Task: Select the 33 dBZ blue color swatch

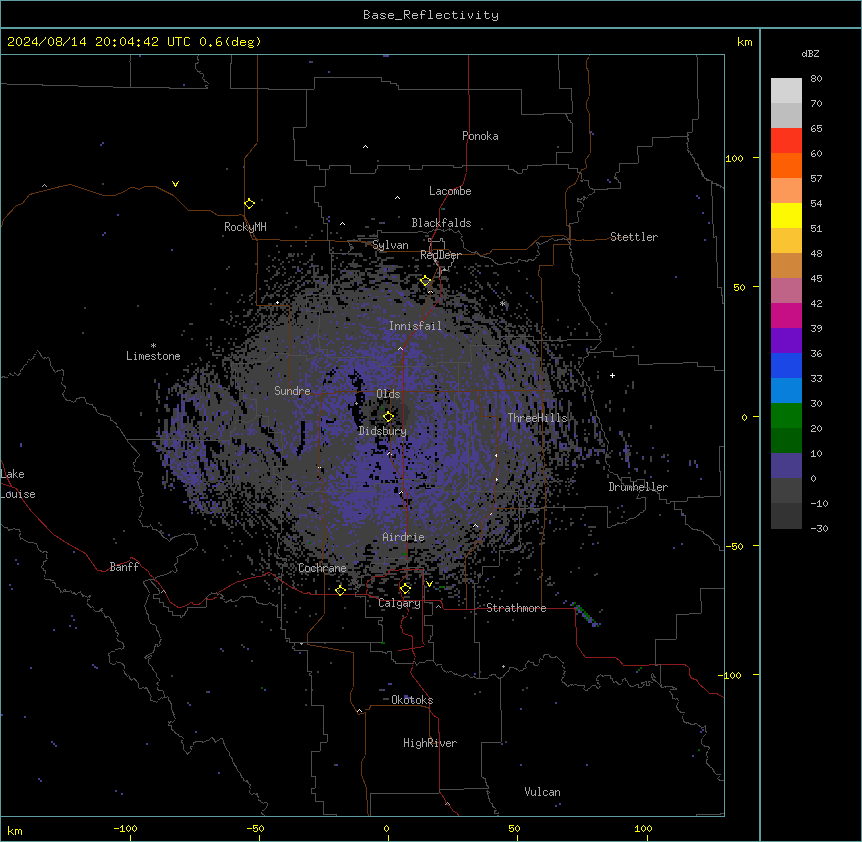Action: 786,390
